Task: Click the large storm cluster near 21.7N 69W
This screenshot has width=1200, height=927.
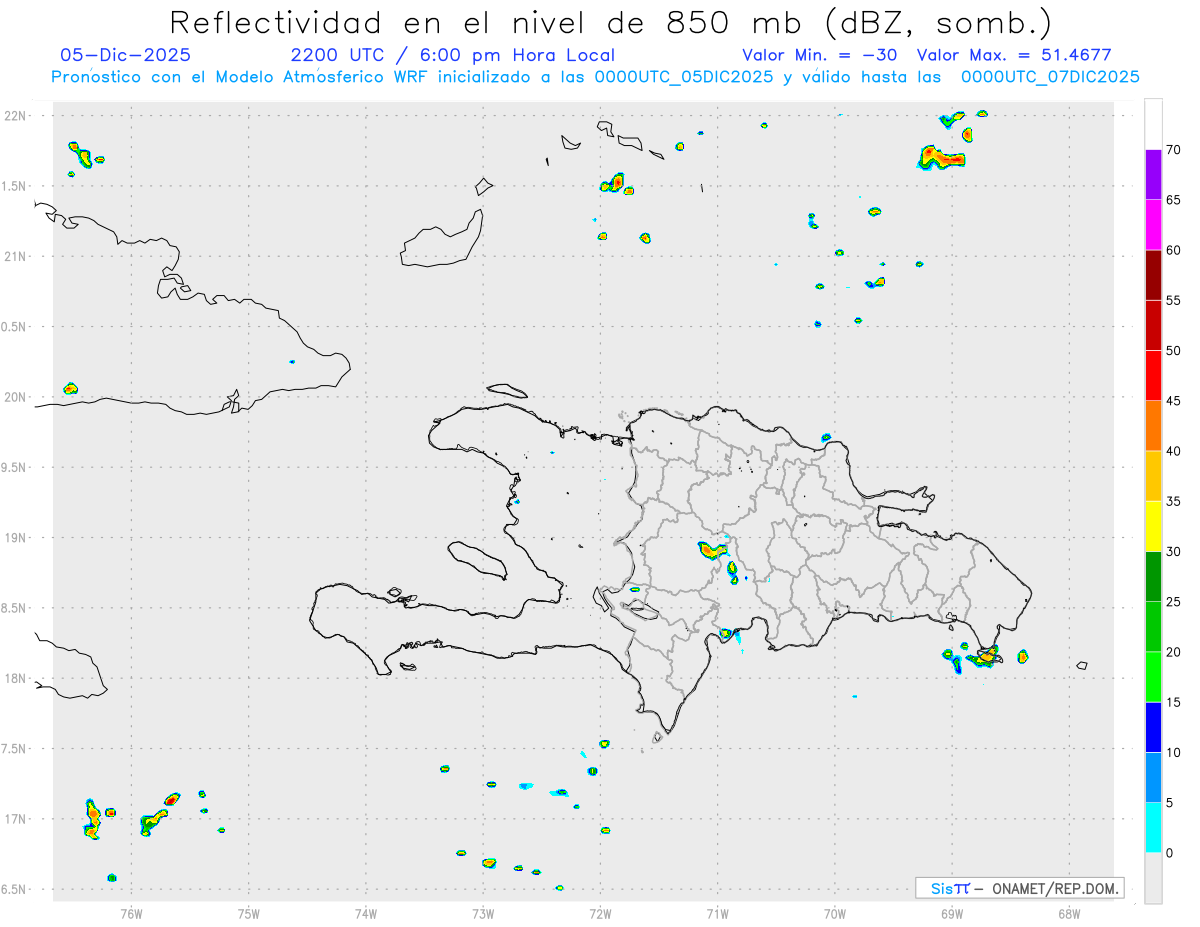Action: click(x=940, y=157)
